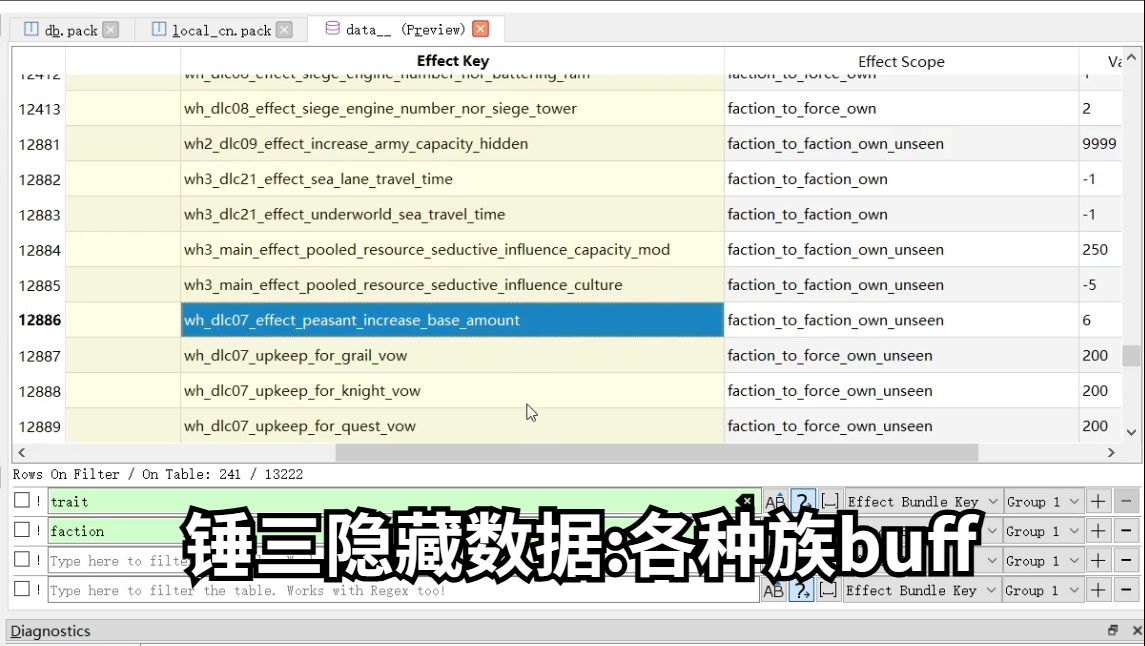Image resolution: width=1145 pixels, height=646 pixels.
Task: Open Group 1 dropdown on faction filter row
Action: tap(1043, 531)
